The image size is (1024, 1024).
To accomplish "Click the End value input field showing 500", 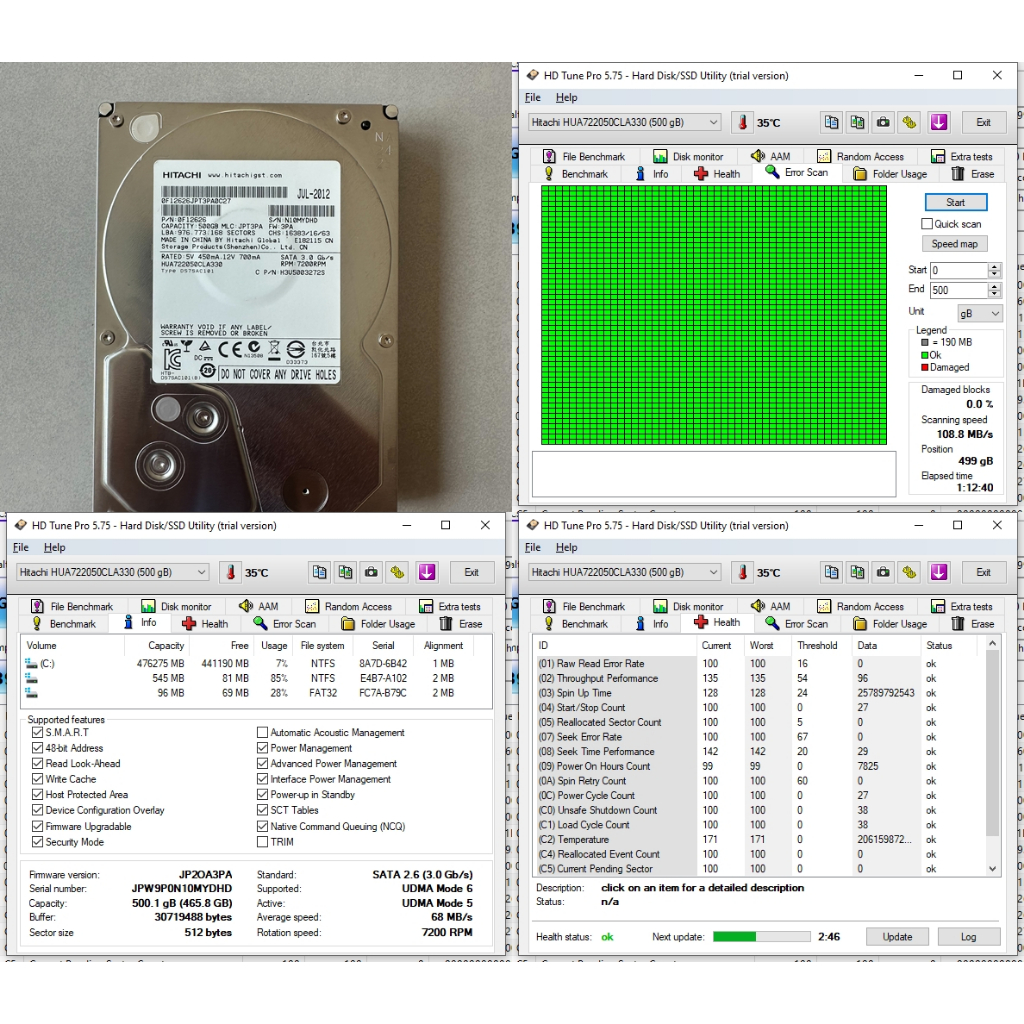I will [x=958, y=290].
